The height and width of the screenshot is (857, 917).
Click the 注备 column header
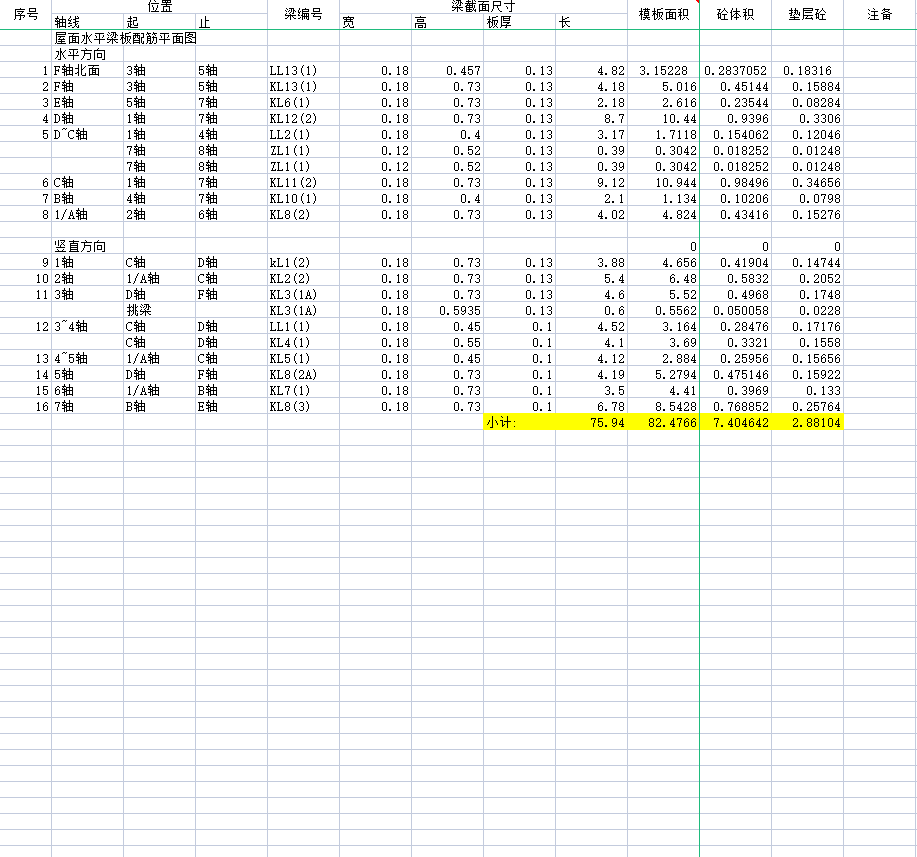tap(879, 14)
